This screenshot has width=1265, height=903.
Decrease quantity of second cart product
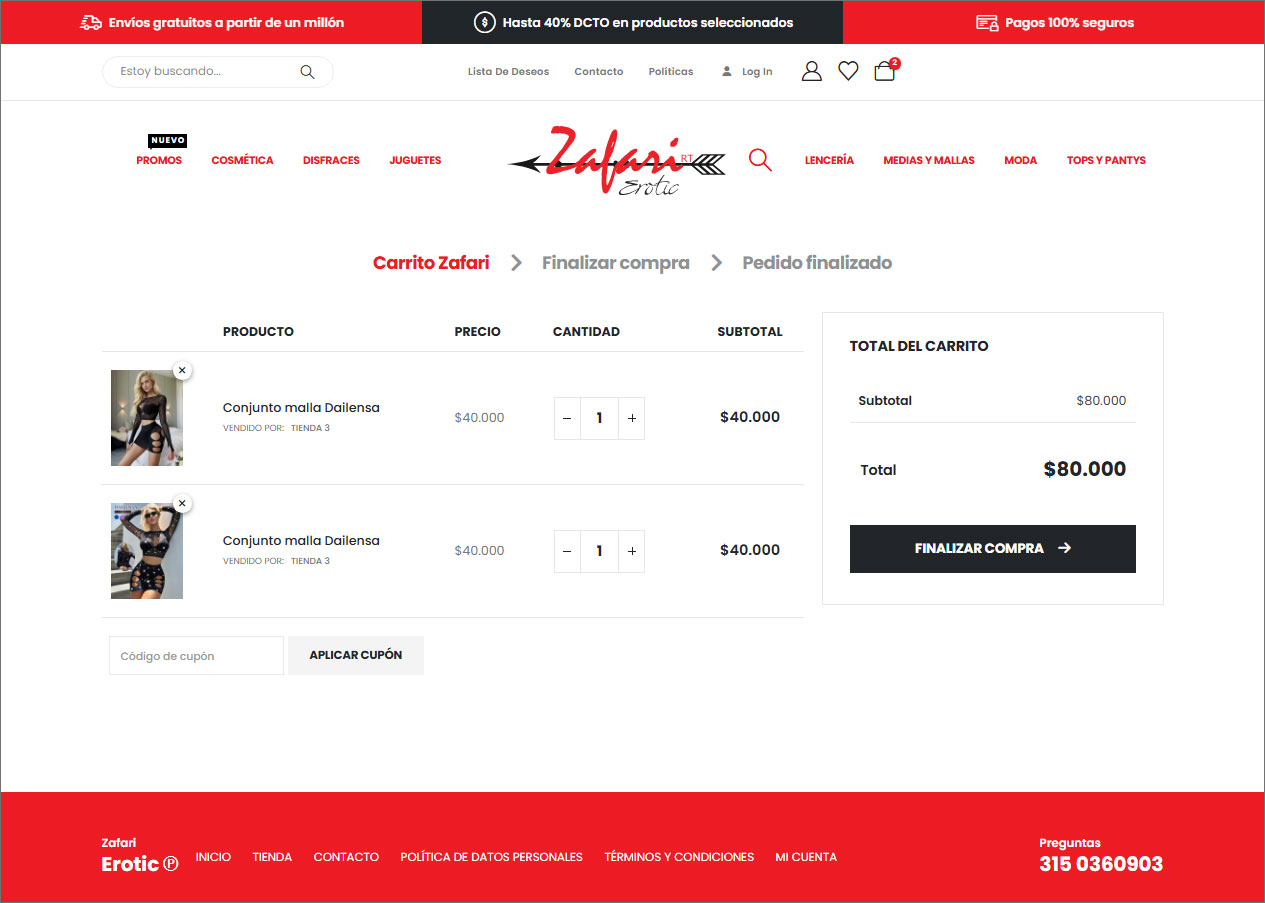567,551
